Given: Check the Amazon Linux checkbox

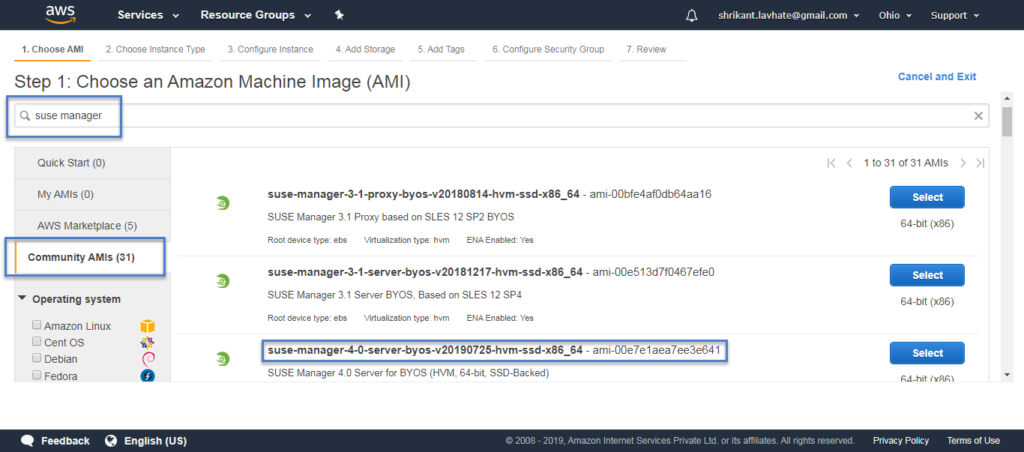Looking at the screenshot, I should [37, 325].
